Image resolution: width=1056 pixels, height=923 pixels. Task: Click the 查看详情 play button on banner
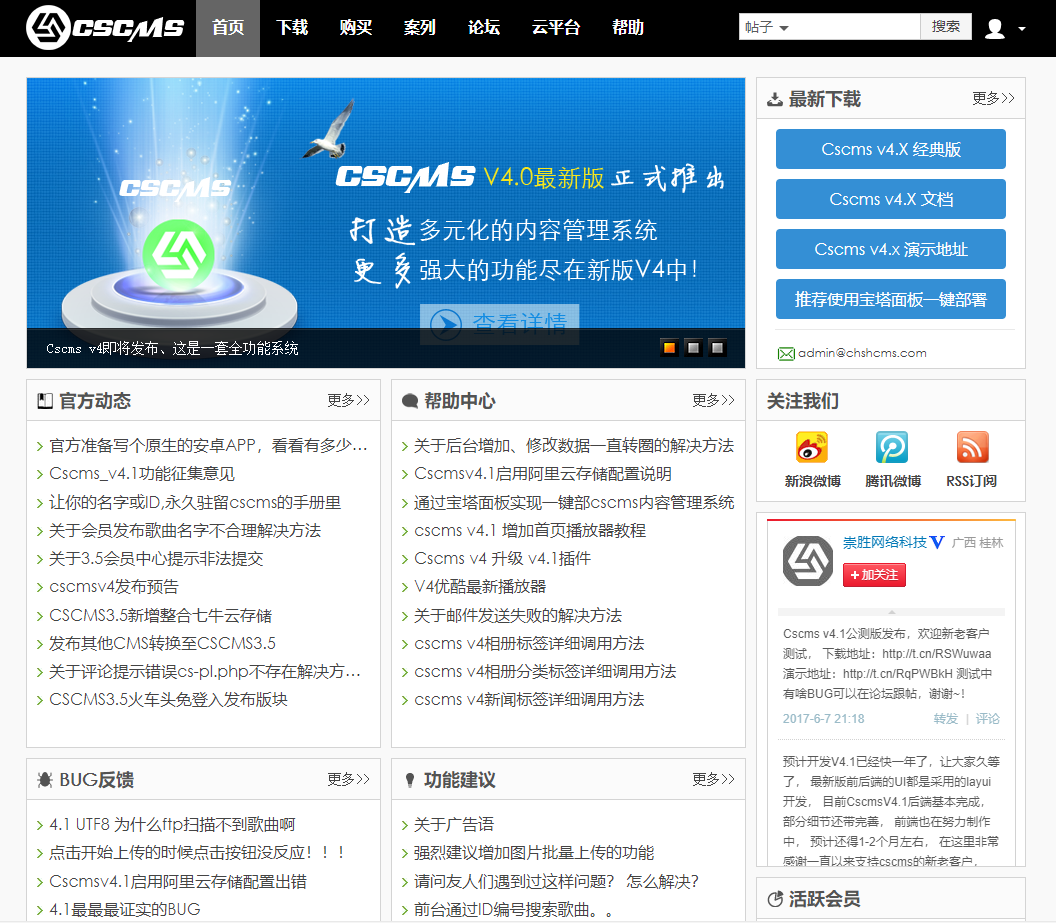tap(499, 324)
